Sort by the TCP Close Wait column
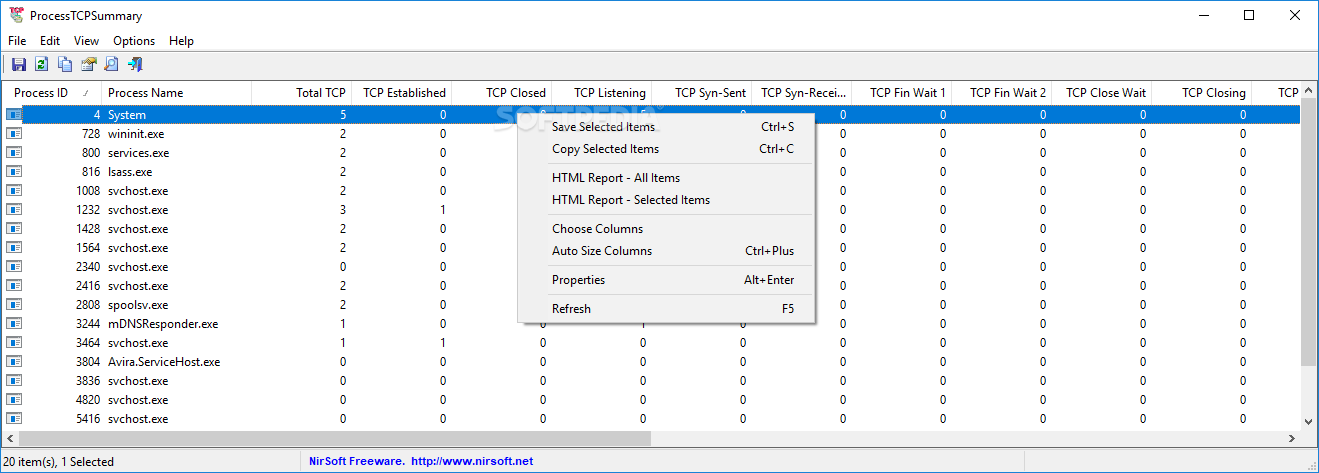 (1101, 93)
